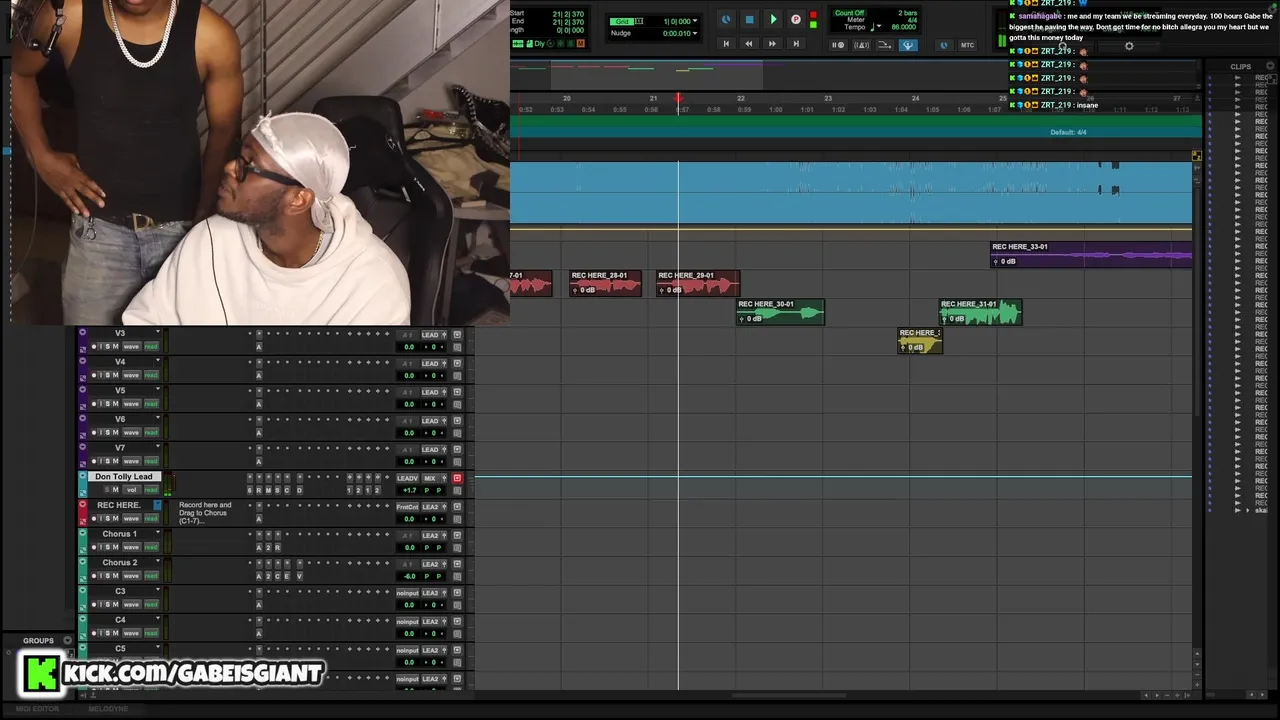Record-arm the V5 track

click(94, 404)
